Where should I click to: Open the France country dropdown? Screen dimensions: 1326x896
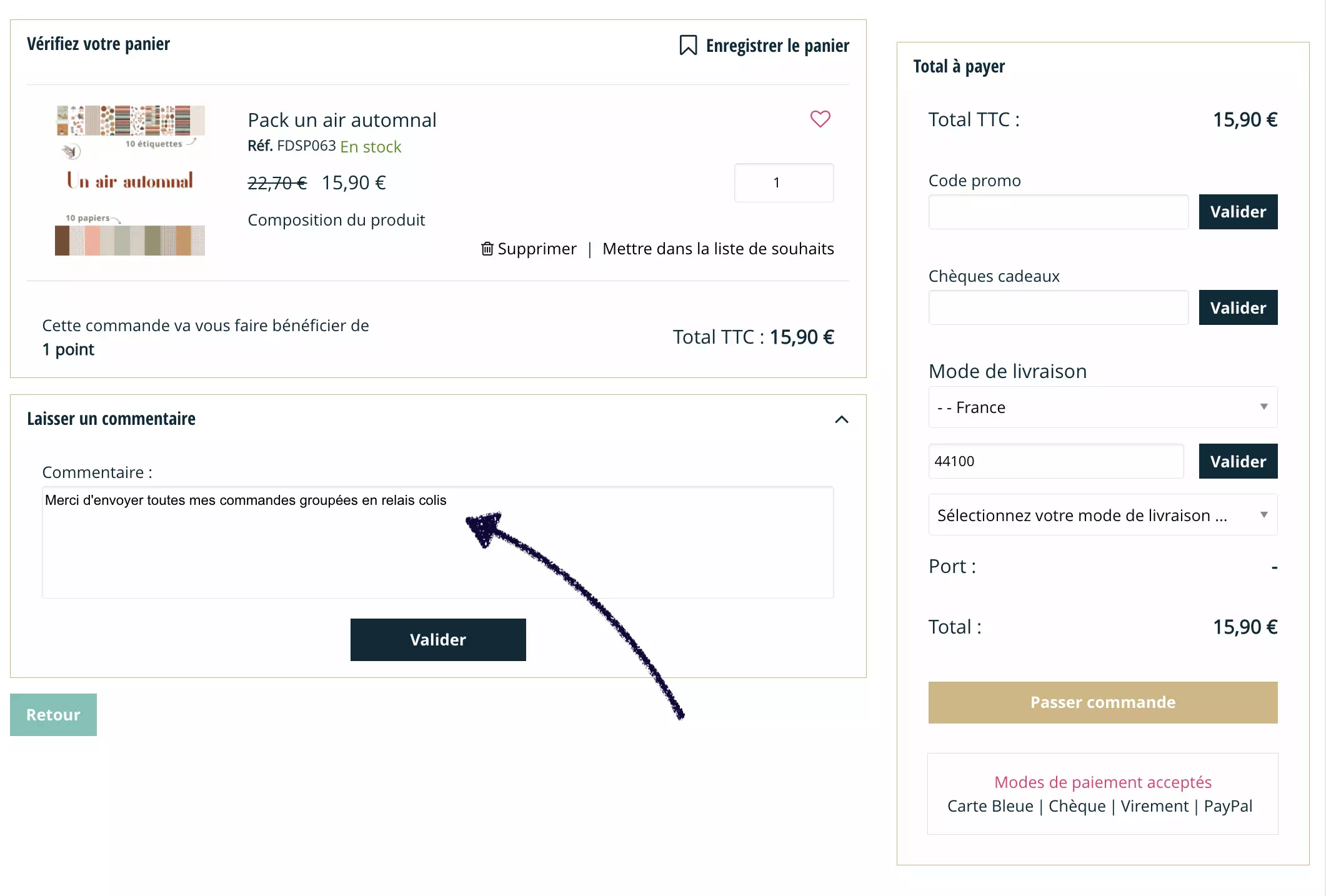[1103, 407]
